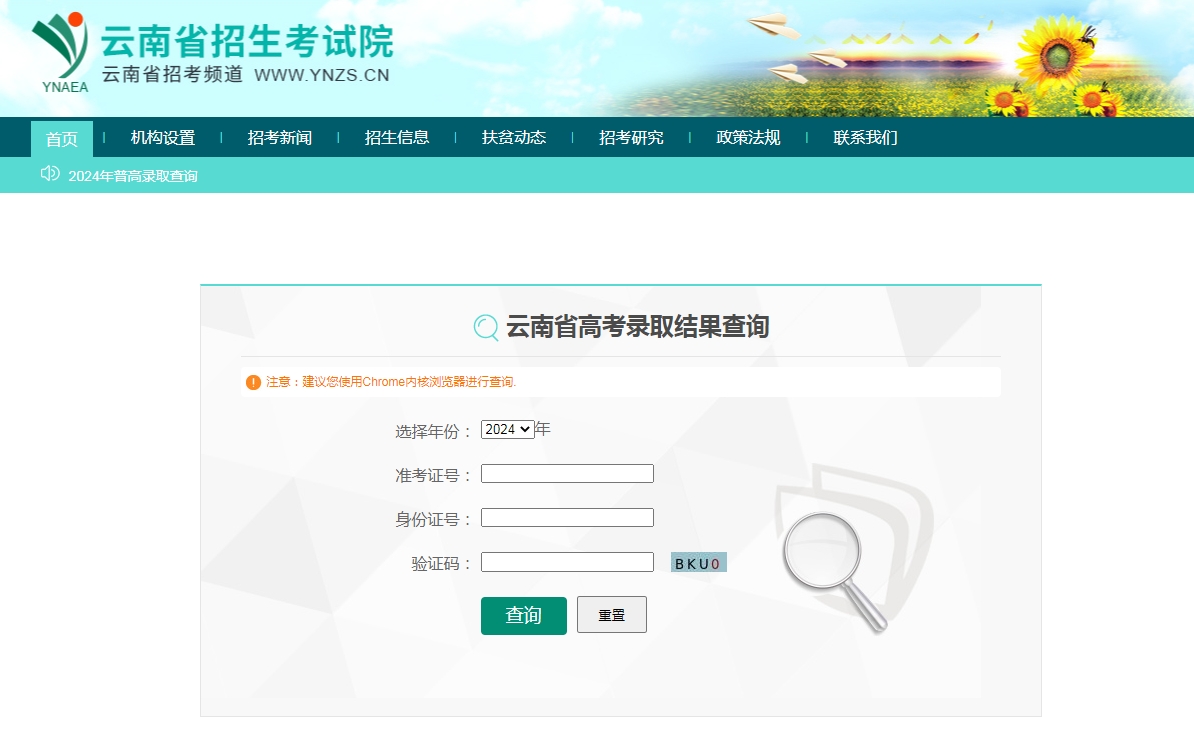This screenshot has width=1194, height=731.
Task: Click the 重置 reset button
Action: [611, 615]
